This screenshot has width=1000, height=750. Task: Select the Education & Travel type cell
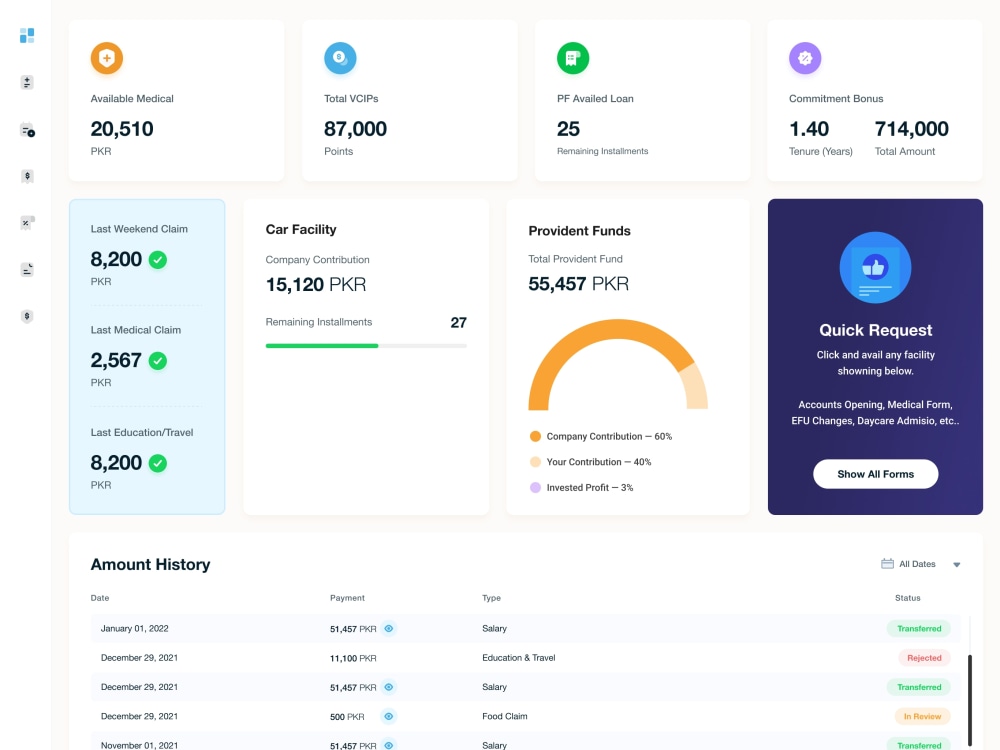(518, 658)
